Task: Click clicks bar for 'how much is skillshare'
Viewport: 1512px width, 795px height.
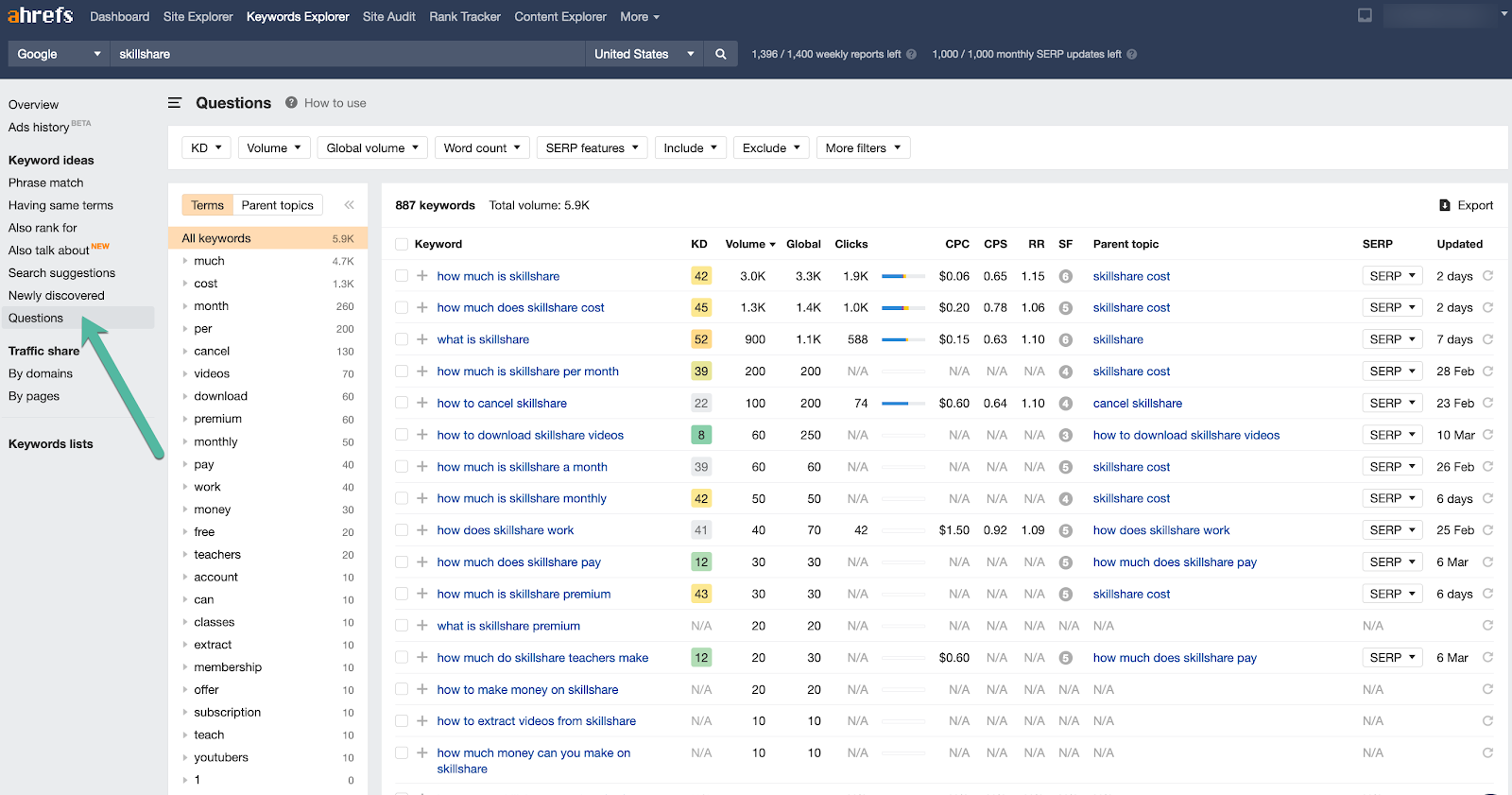Action: click(902, 276)
